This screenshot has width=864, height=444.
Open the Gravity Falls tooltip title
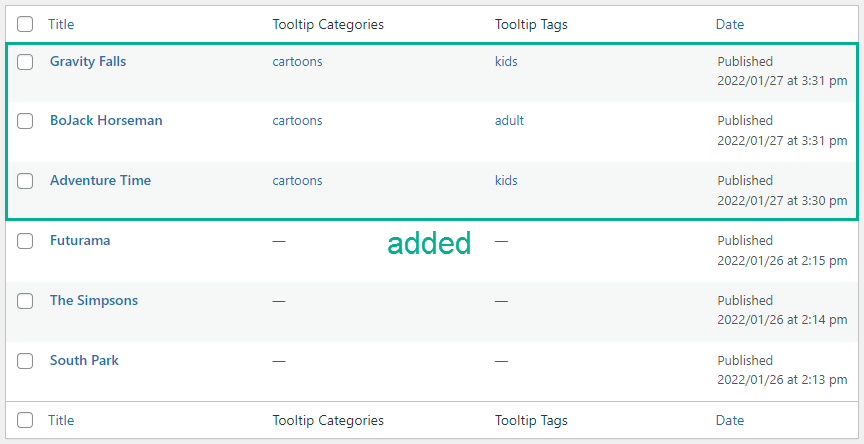pyautogui.click(x=88, y=61)
